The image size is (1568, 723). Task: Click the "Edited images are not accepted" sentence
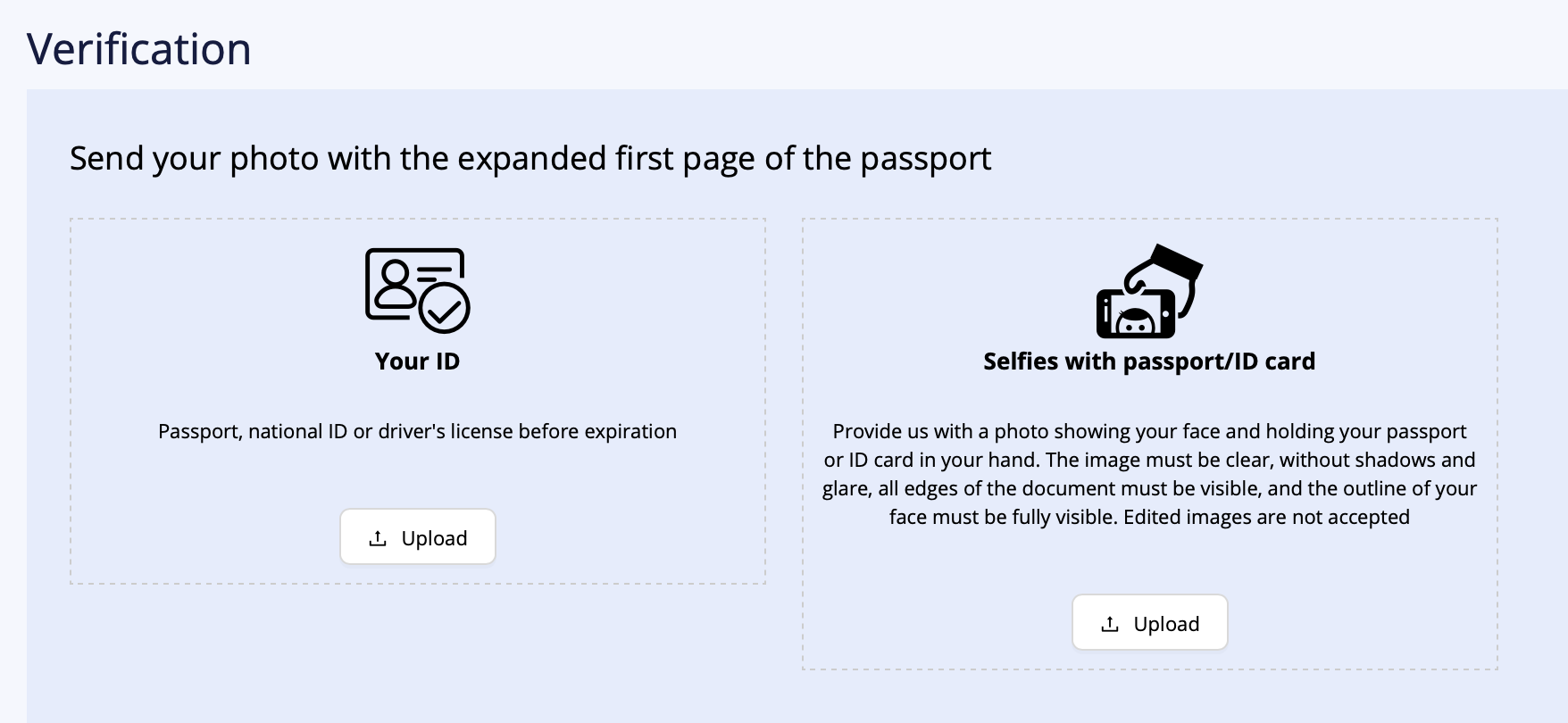coord(1266,518)
